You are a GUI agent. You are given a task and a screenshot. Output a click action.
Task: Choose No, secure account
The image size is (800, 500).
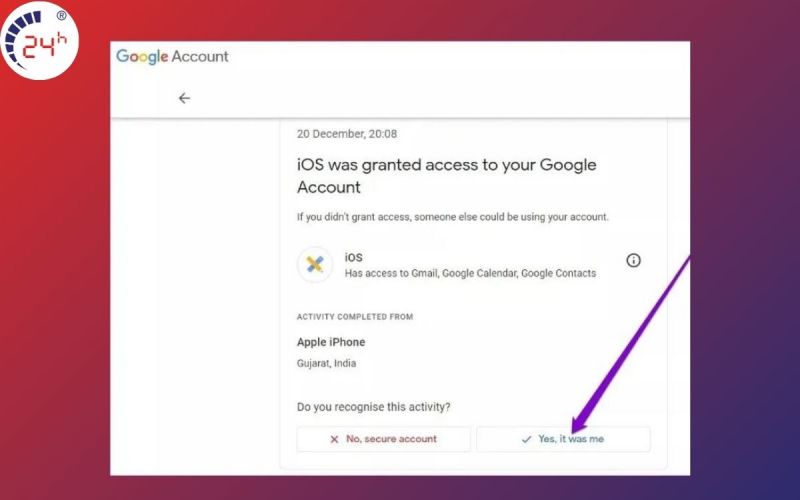tap(384, 439)
